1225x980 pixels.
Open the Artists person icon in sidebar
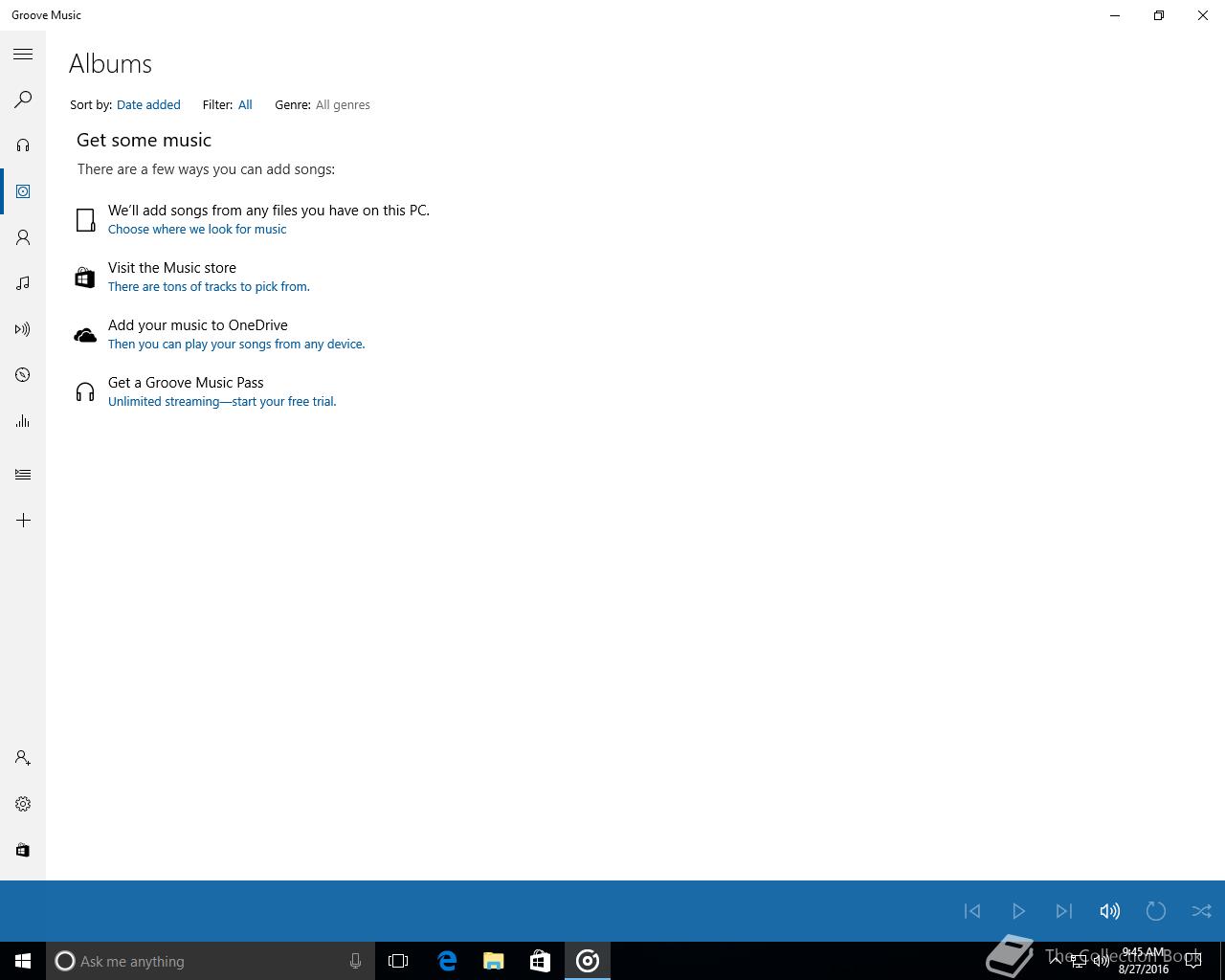tap(23, 237)
